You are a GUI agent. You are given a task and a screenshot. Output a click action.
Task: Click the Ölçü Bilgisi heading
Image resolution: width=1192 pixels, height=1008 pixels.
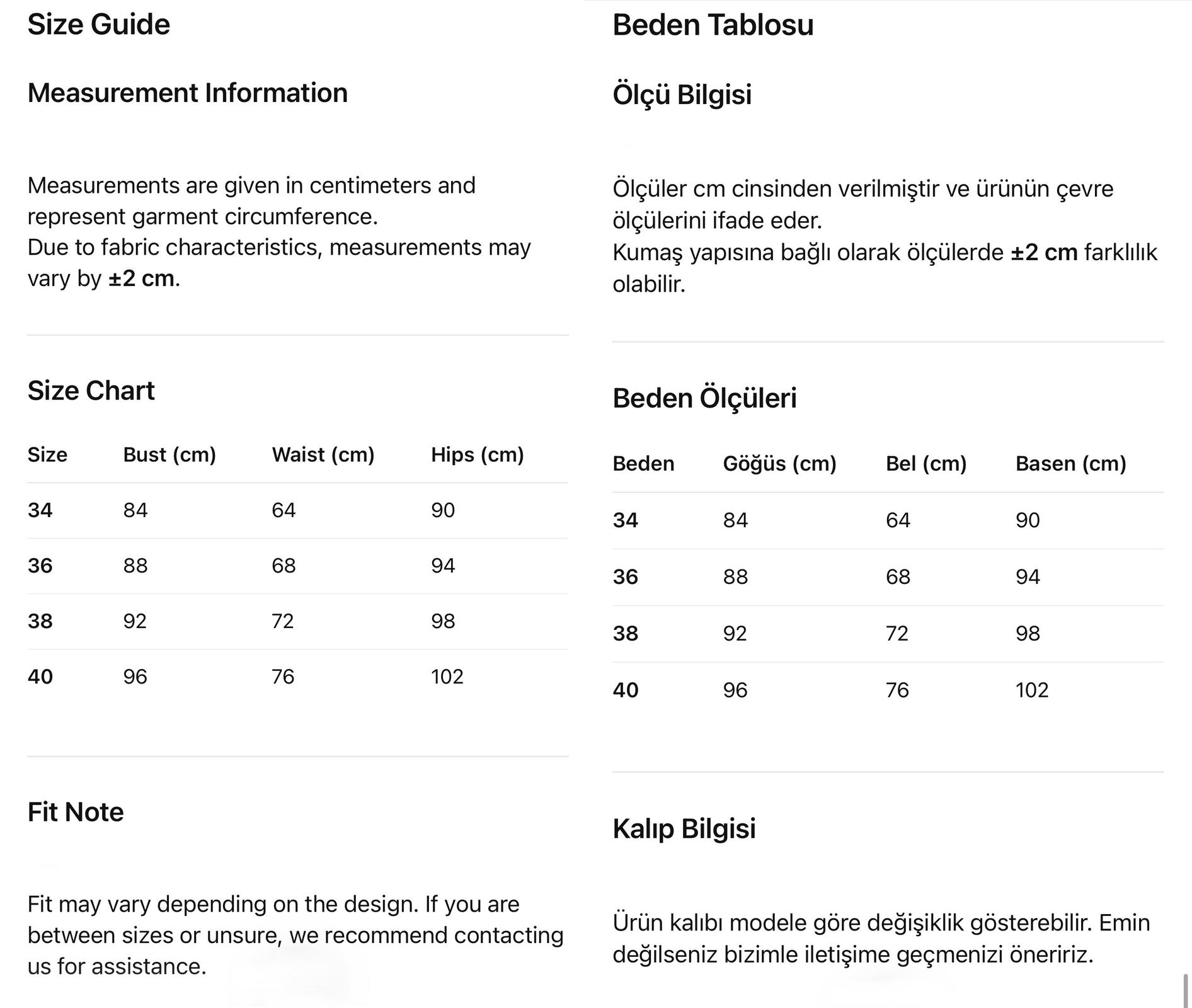[x=682, y=94]
